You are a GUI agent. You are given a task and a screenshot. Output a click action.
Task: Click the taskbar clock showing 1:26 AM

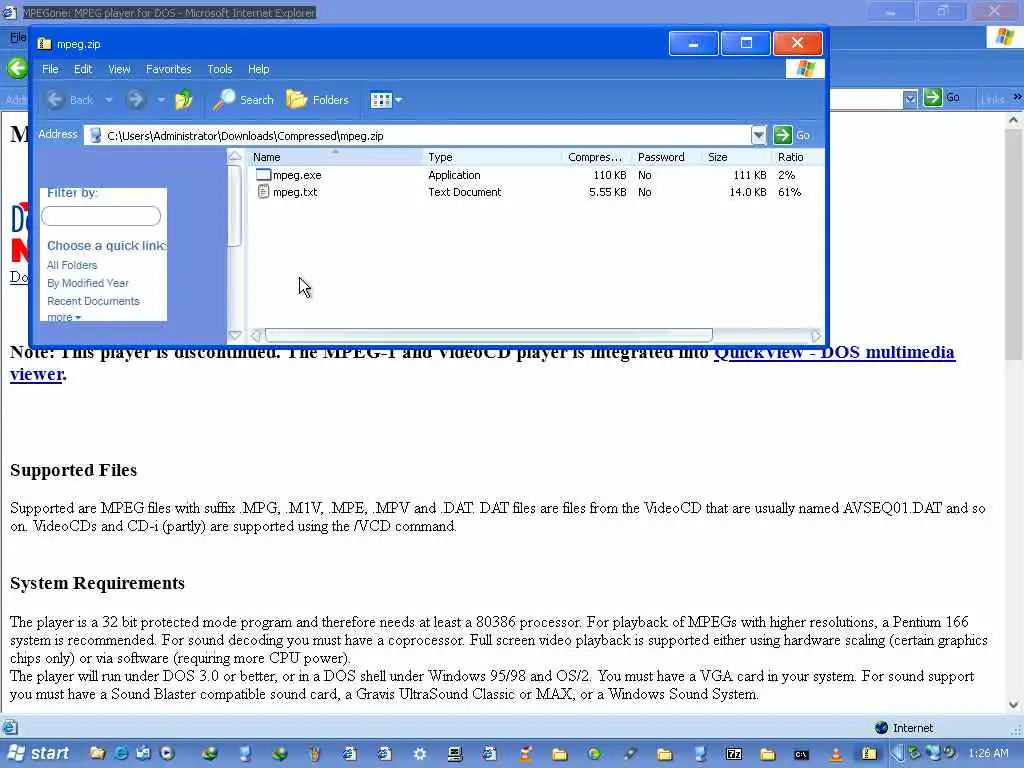[x=988, y=754]
